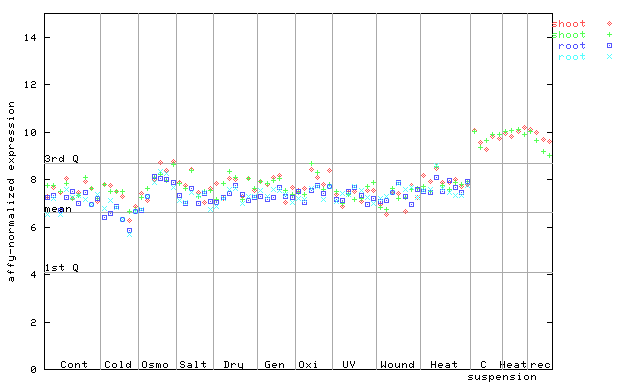Click the Salt category label
The height and width of the screenshot is (384, 640).
[x=193, y=364]
